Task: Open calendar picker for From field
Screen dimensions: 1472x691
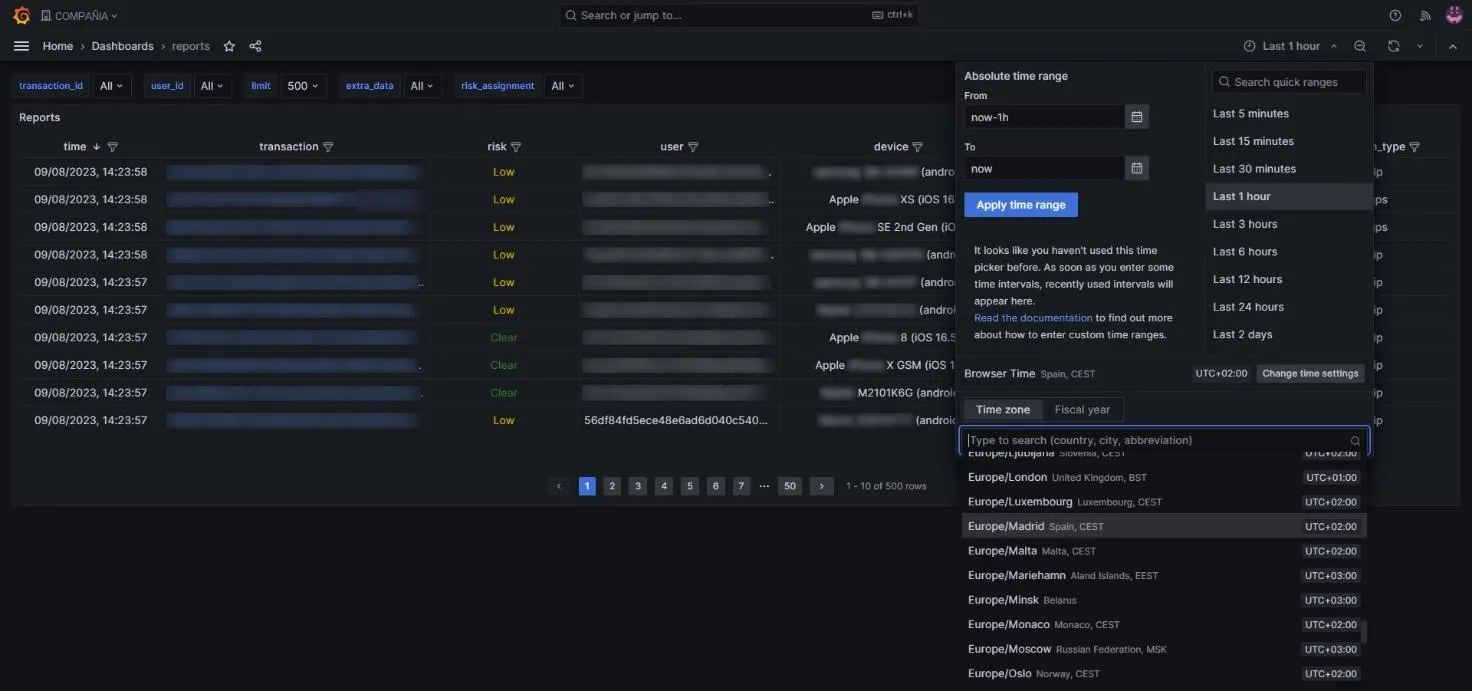Action: point(1137,117)
